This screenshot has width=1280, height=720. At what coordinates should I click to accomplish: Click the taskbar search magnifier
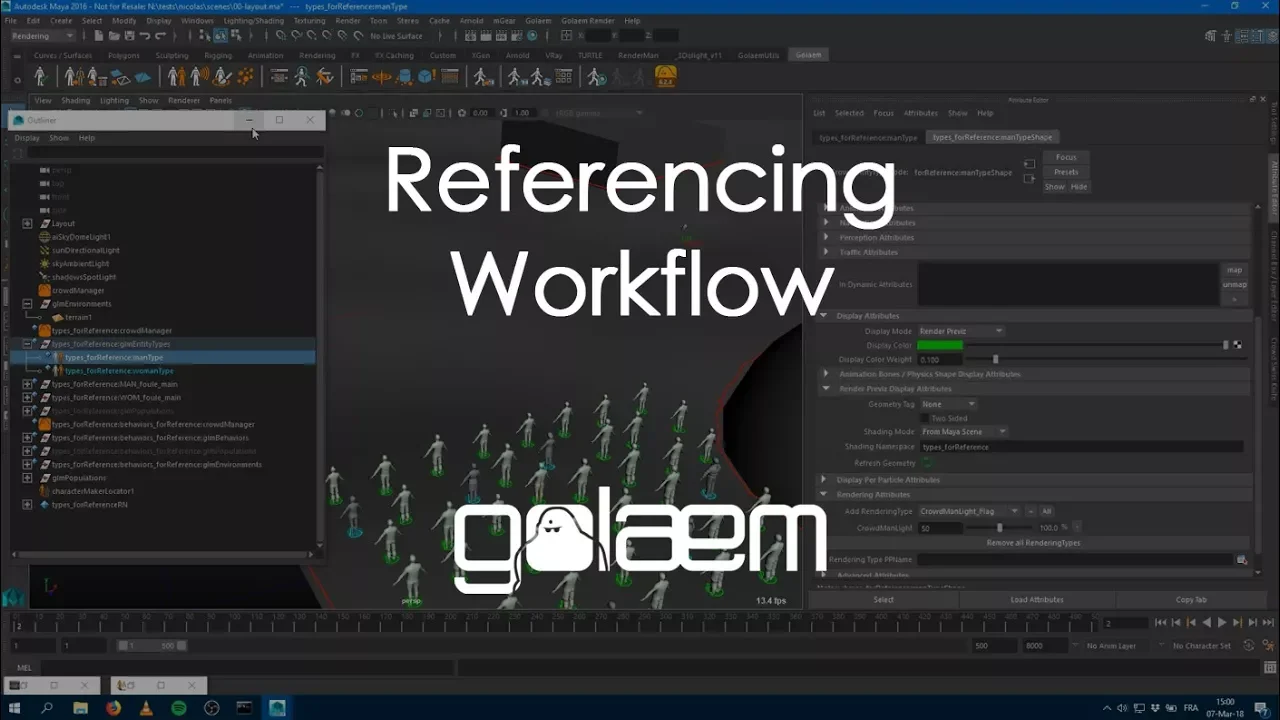tap(47, 708)
